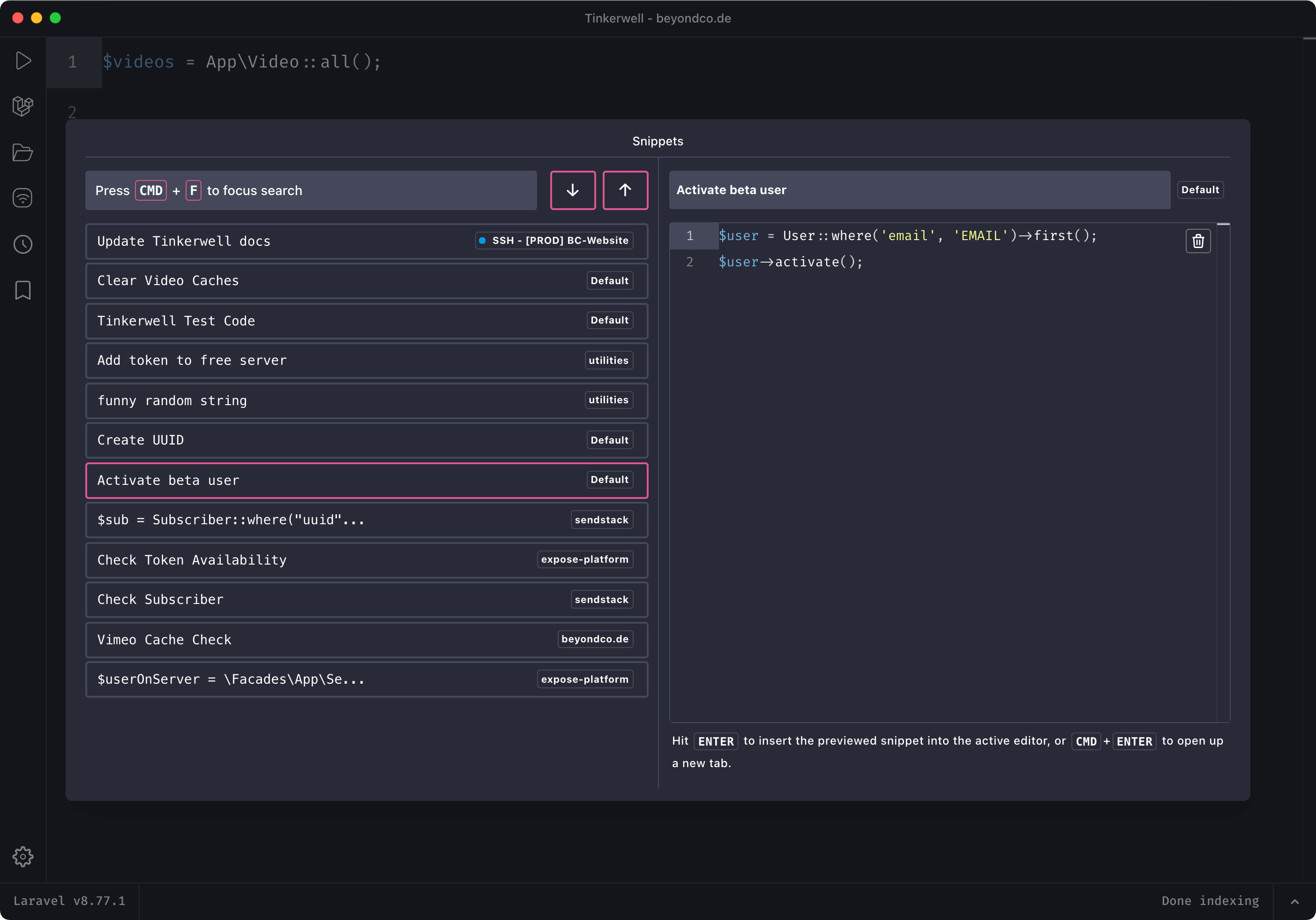1316x920 pixels.
Task: Select 'Clear Video Caches' snippet
Action: [x=367, y=280]
